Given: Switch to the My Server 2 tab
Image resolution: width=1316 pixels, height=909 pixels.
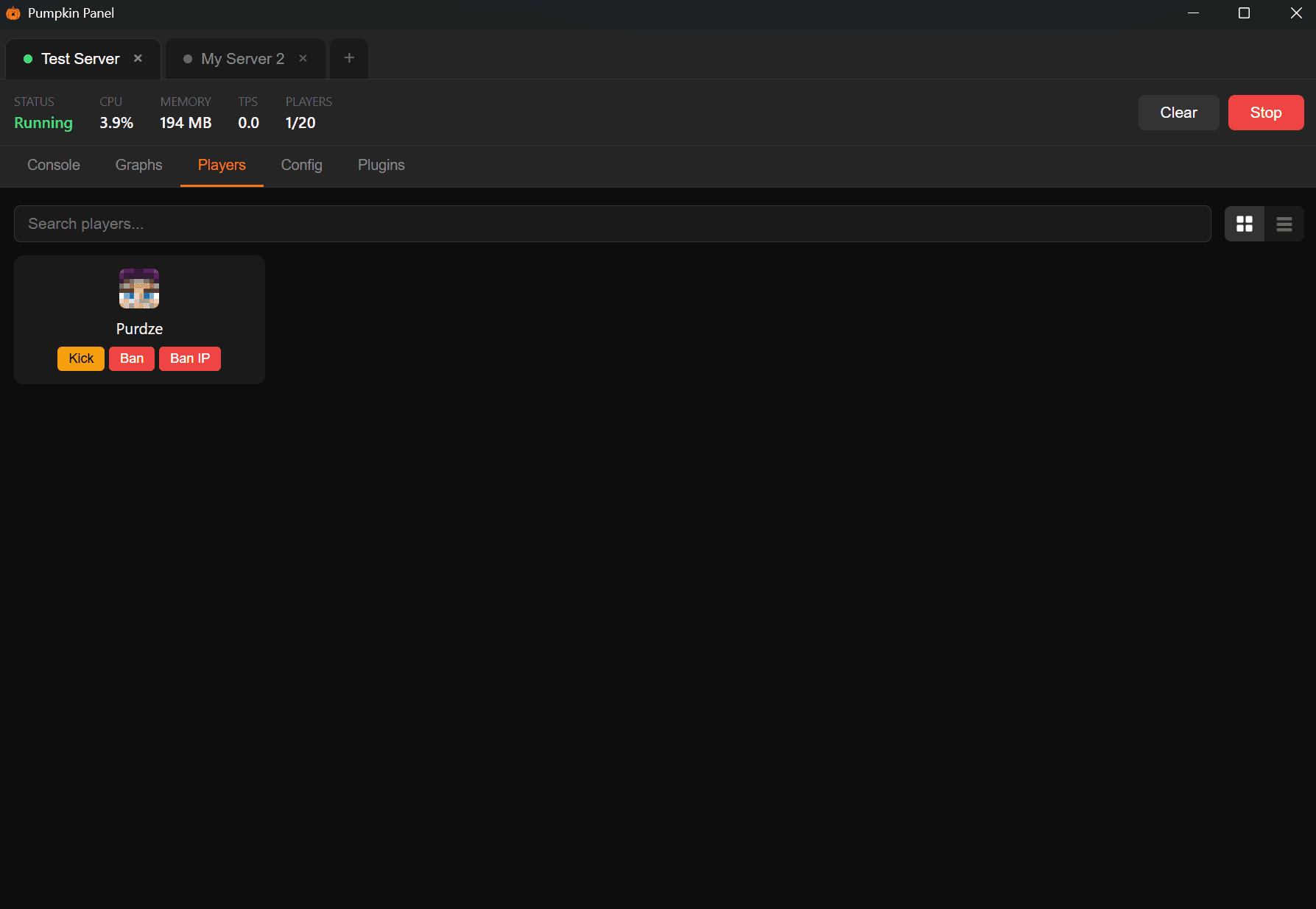Looking at the screenshot, I should (x=243, y=58).
